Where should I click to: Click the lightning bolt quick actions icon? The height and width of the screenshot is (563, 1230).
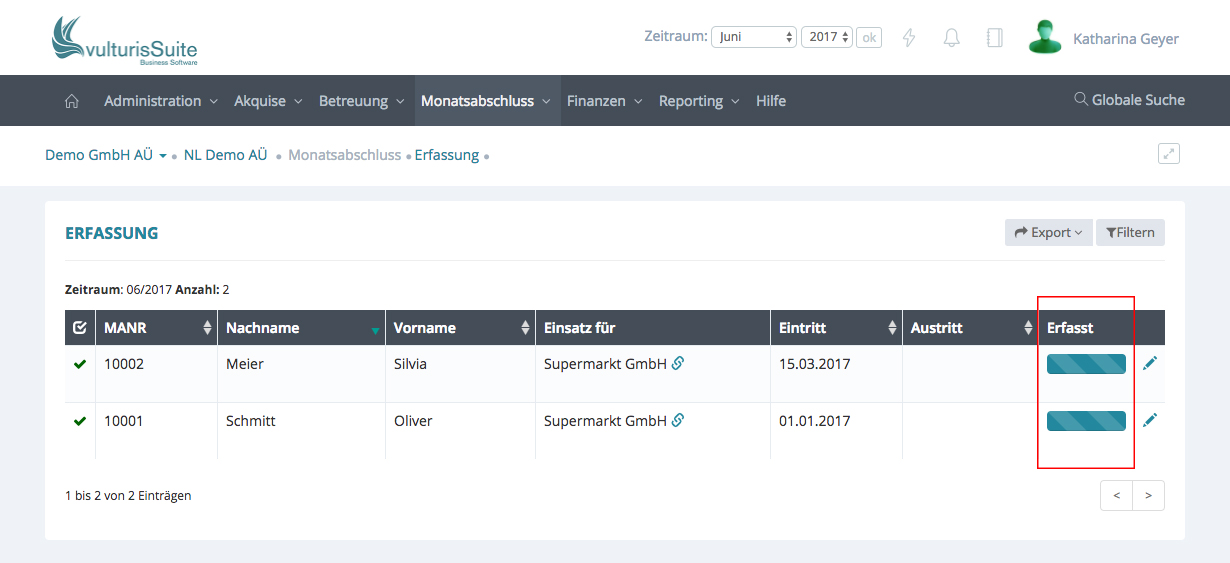pos(909,38)
